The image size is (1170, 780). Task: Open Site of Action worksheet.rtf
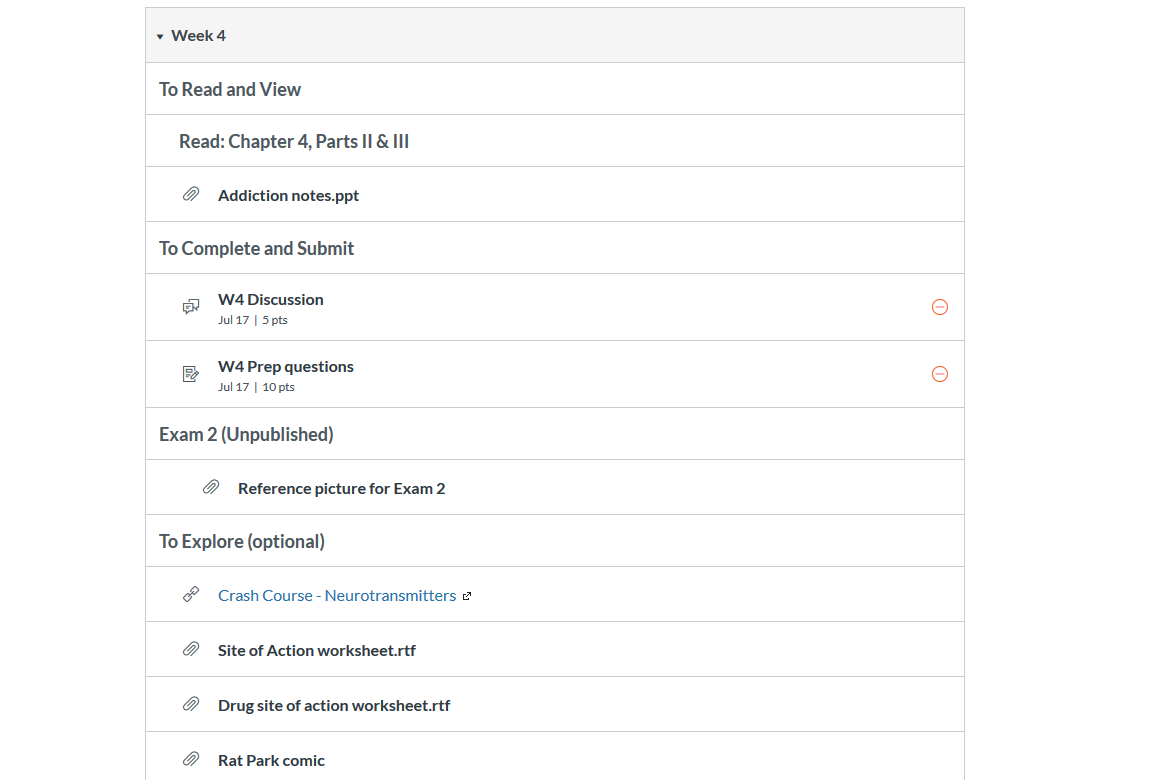pyautogui.click(x=316, y=650)
